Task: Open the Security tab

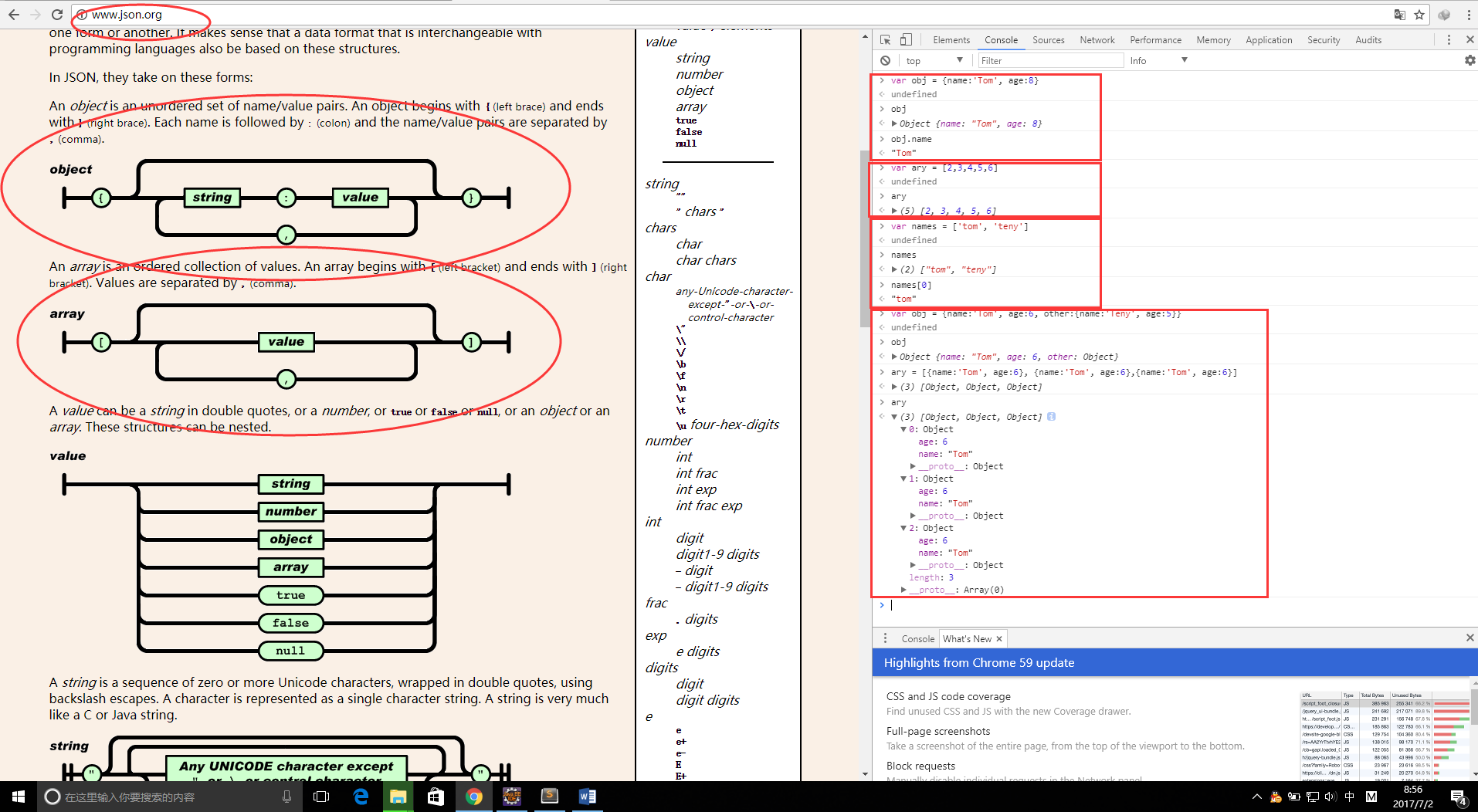Action: coord(1324,39)
